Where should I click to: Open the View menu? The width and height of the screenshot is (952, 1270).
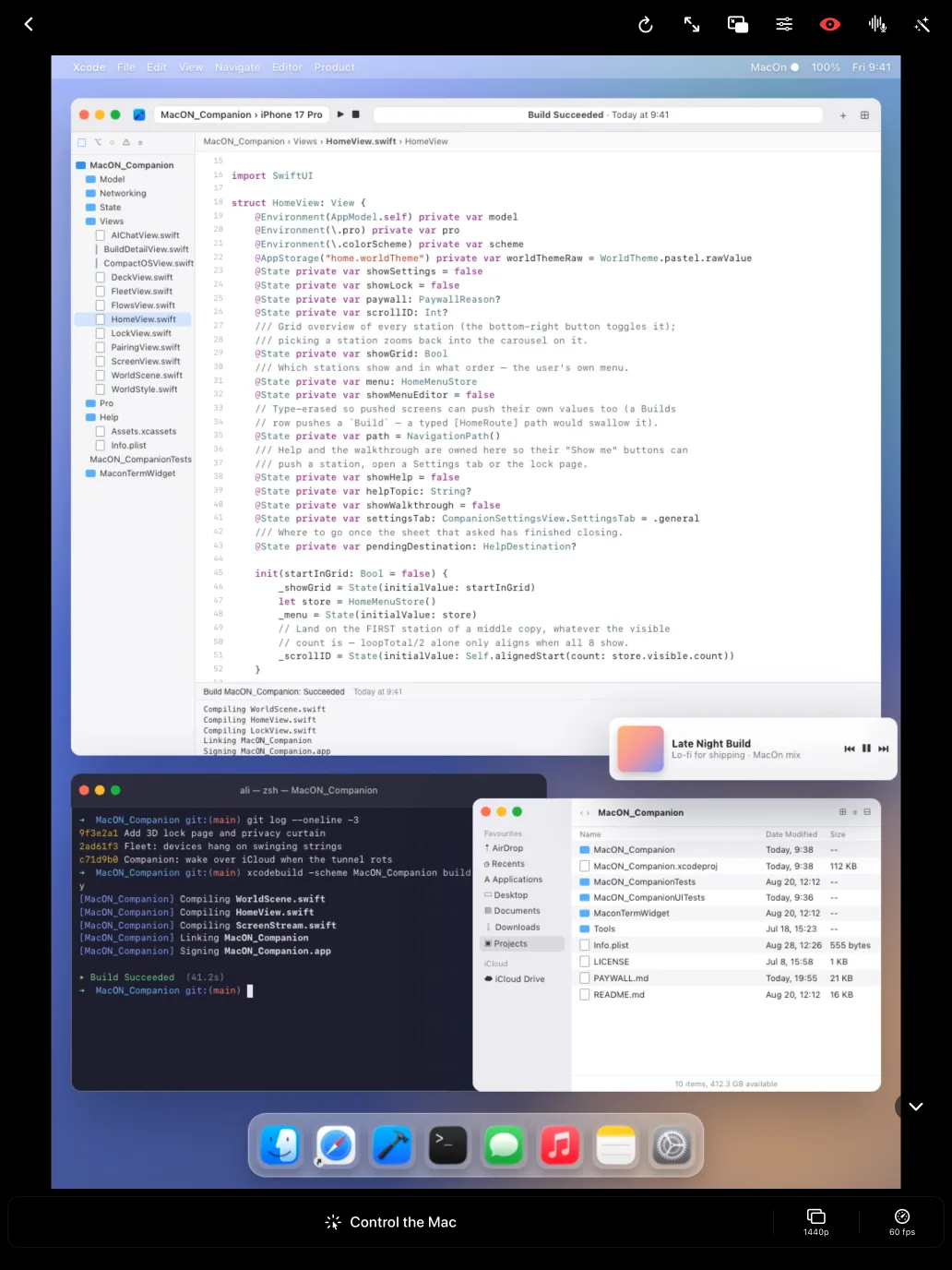(x=191, y=67)
